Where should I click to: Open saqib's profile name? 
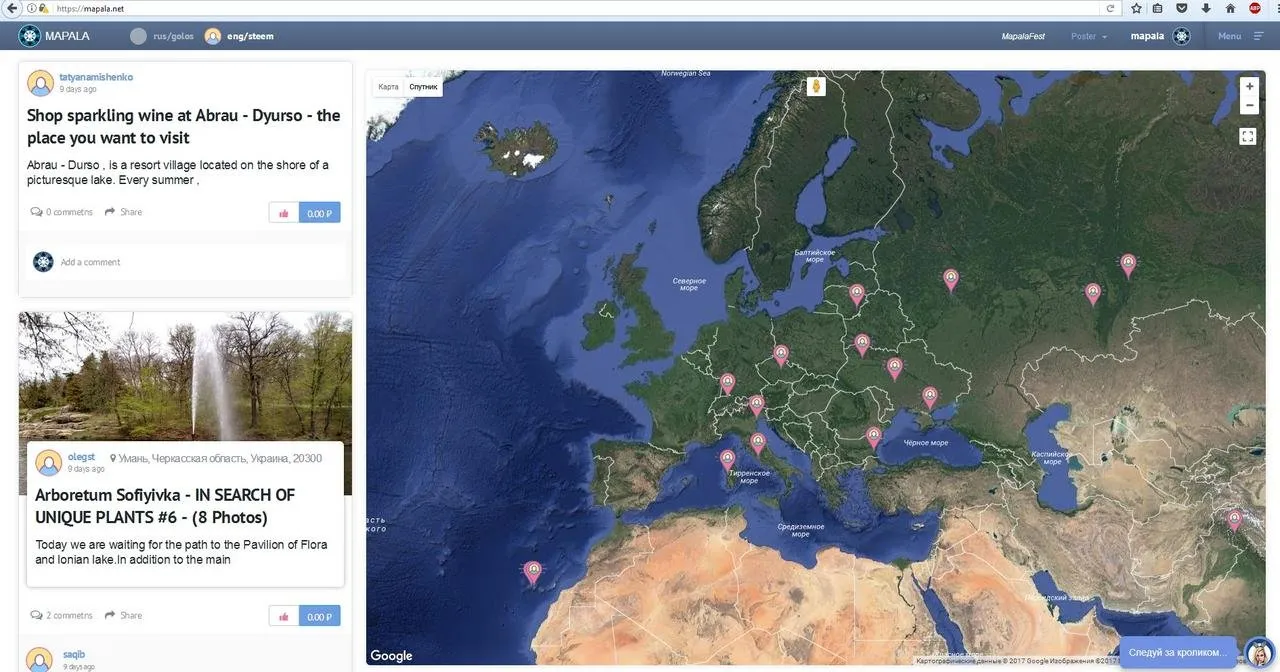click(x=74, y=654)
